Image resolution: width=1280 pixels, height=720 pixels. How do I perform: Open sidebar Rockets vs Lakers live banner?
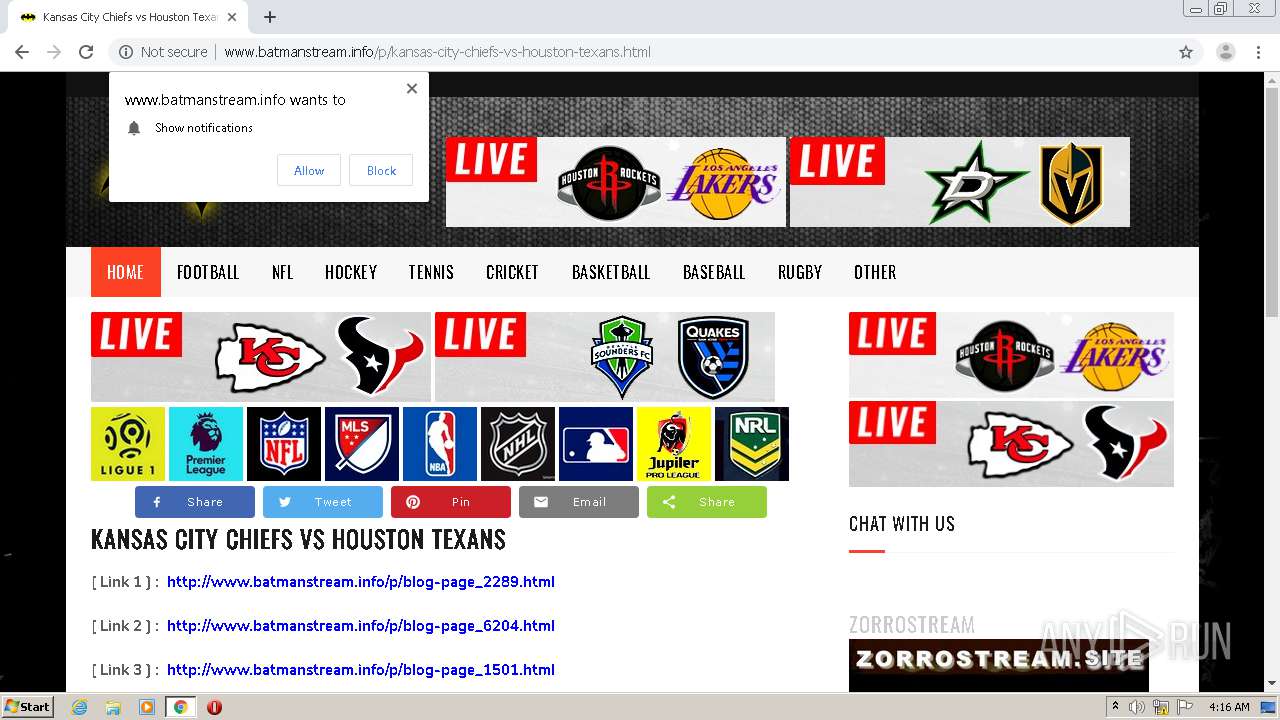[x=1011, y=355]
